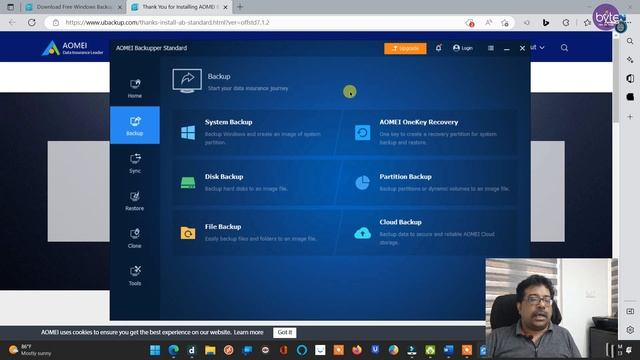
Task: Open File Explorer from the taskbar
Action: [210, 350]
